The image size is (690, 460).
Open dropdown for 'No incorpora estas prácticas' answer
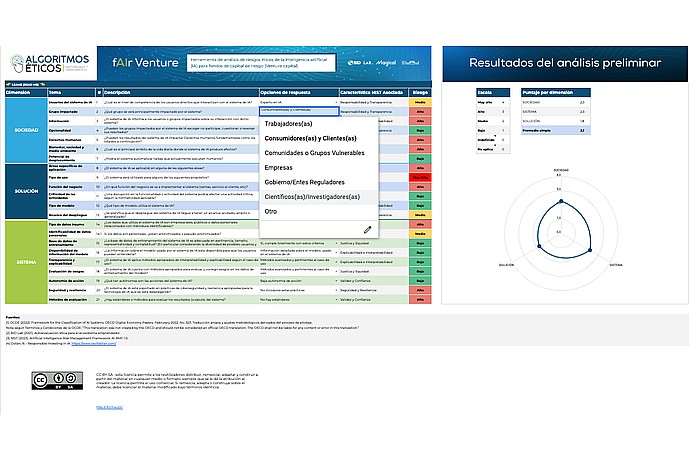pos(337,290)
